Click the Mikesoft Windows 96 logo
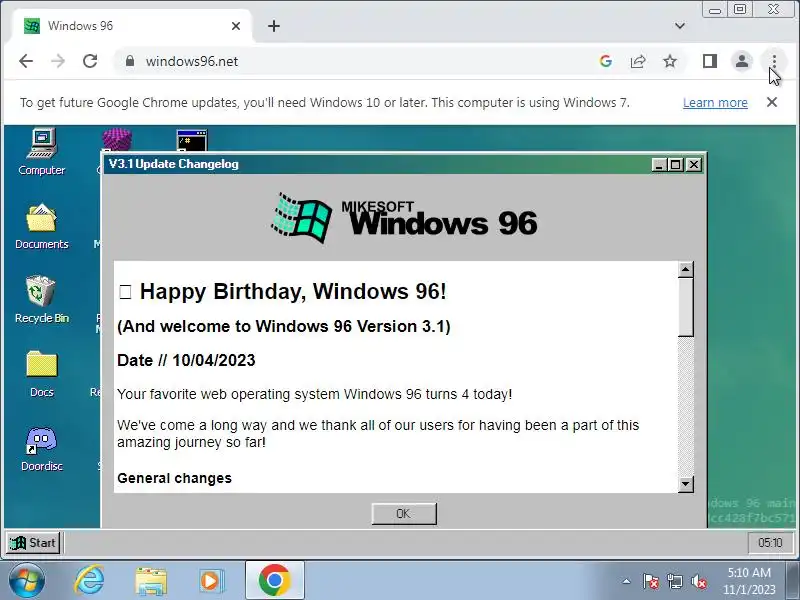 (x=404, y=217)
